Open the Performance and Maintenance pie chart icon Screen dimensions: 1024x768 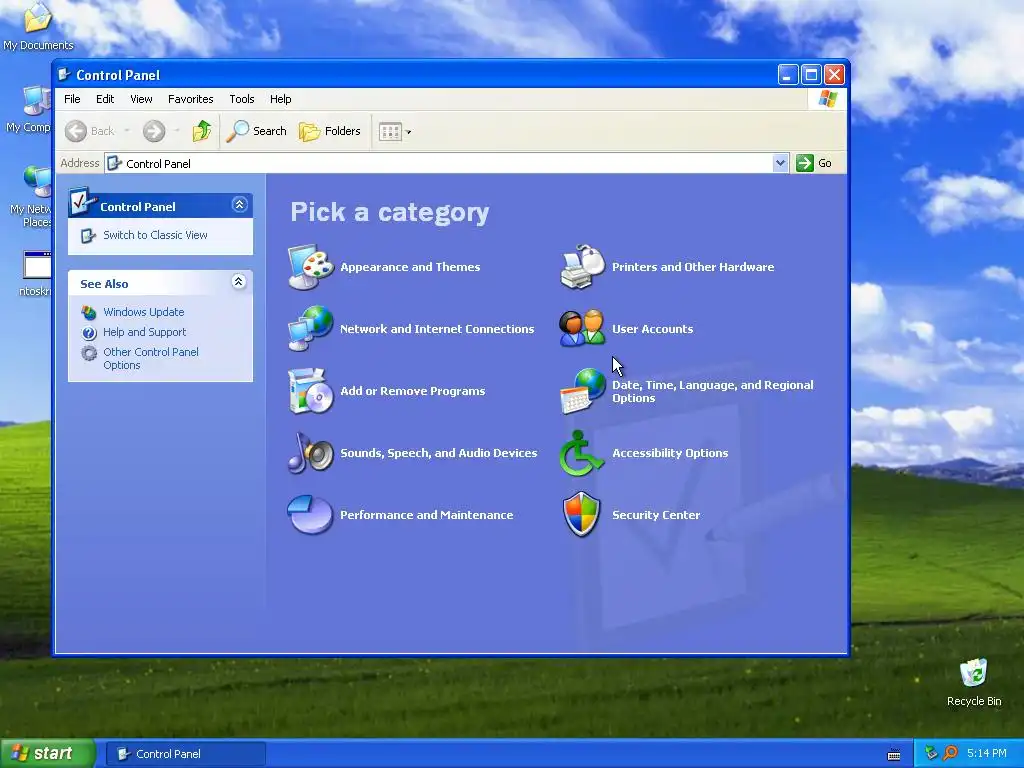click(x=311, y=515)
